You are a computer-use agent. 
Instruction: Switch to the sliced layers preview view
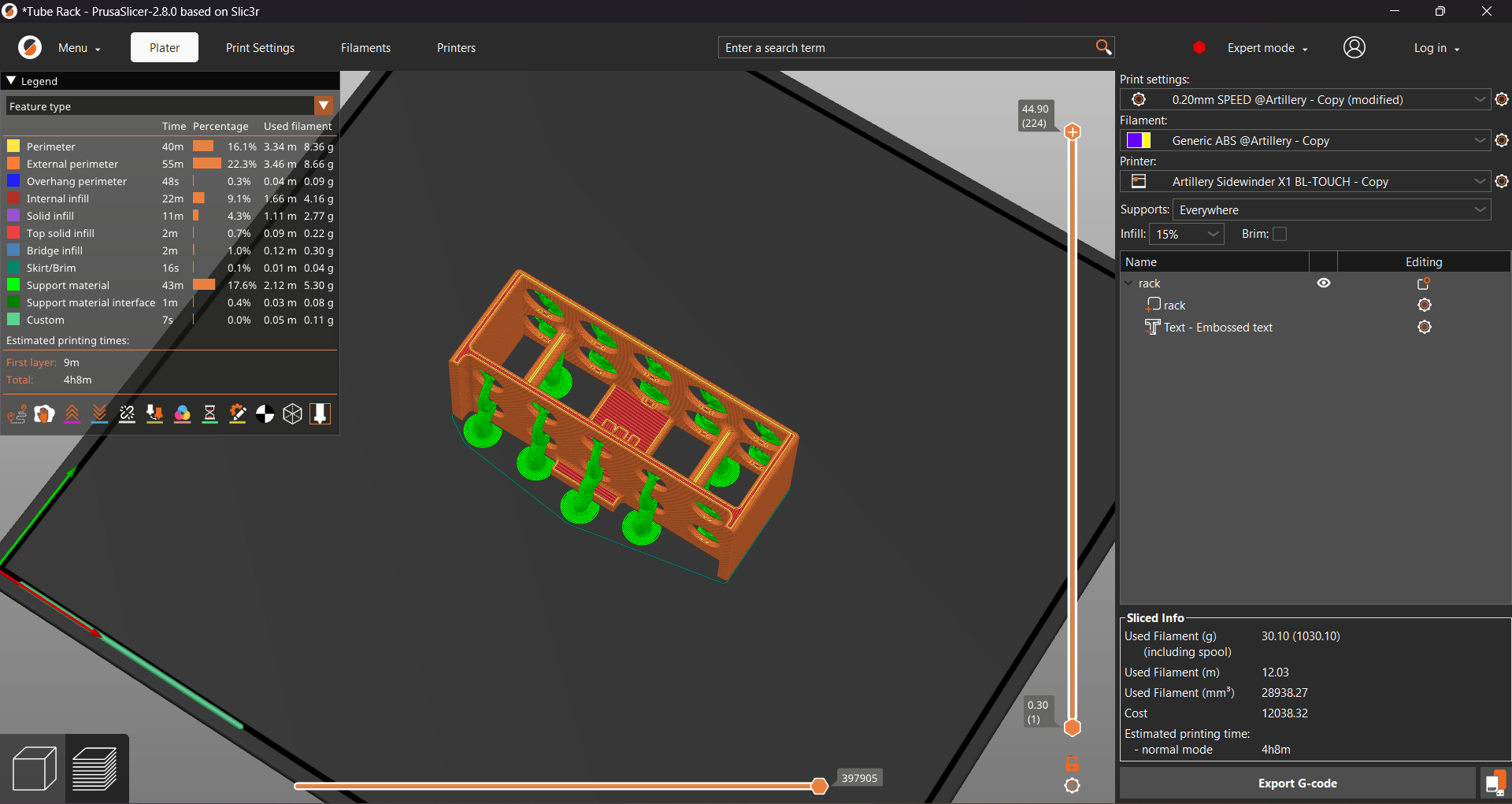tap(96, 769)
